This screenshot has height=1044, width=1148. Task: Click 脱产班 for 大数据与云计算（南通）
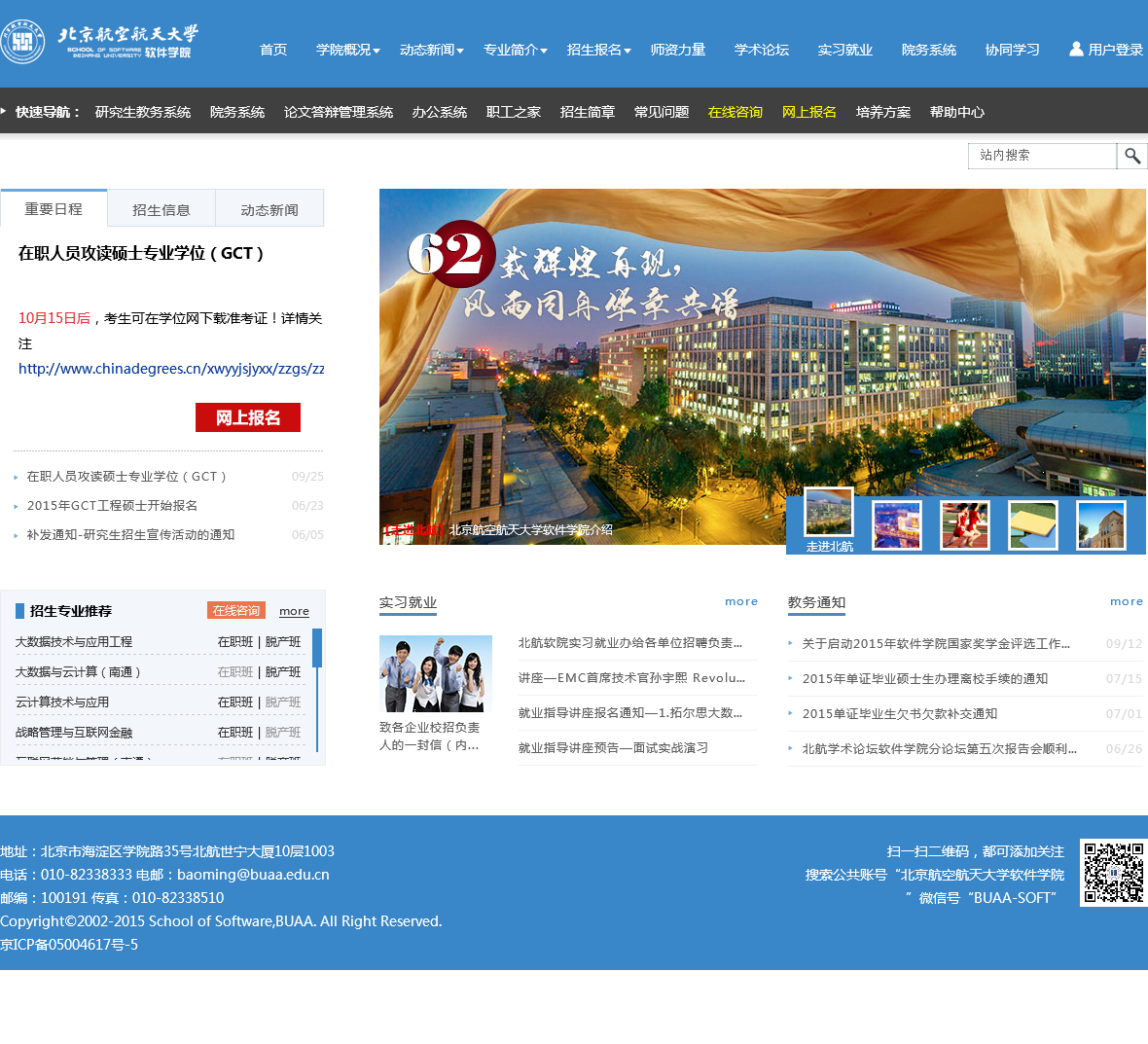click(283, 672)
